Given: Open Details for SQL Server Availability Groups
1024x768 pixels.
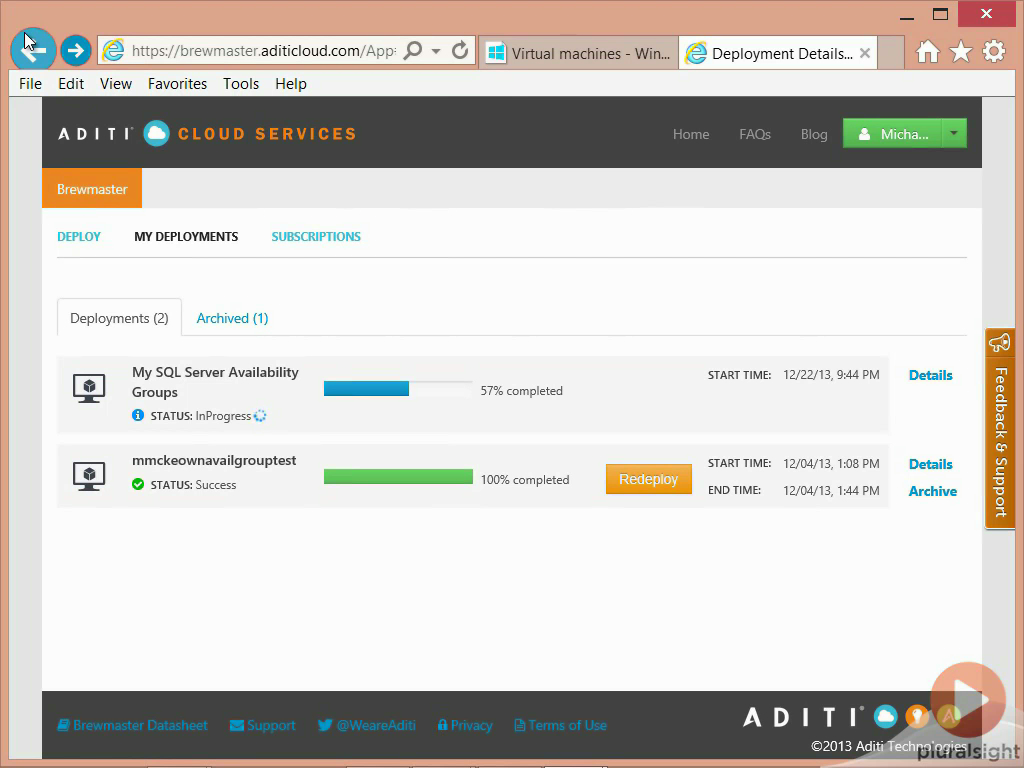Looking at the screenshot, I should (931, 375).
